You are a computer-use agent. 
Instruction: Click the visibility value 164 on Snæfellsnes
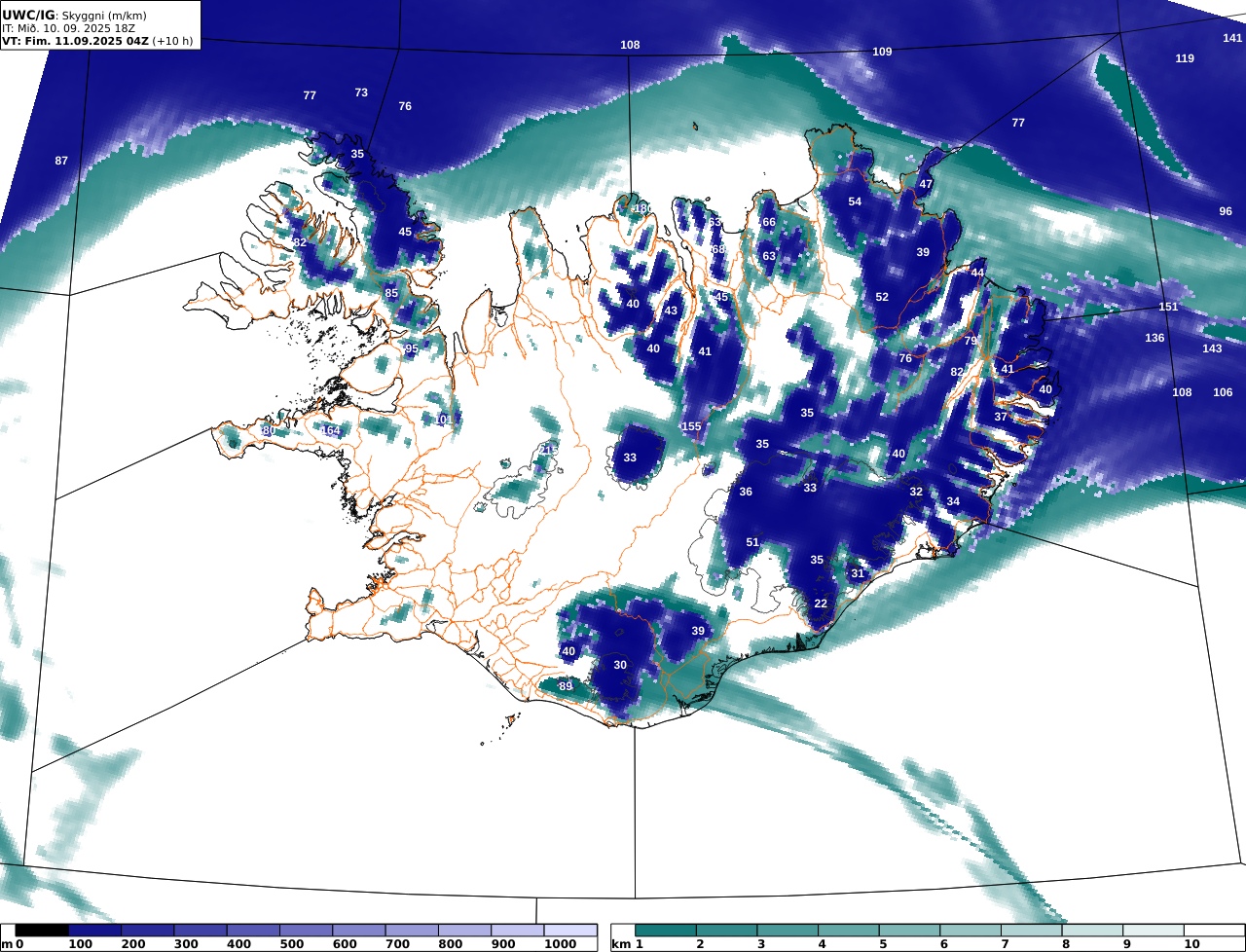click(x=331, y=430)
